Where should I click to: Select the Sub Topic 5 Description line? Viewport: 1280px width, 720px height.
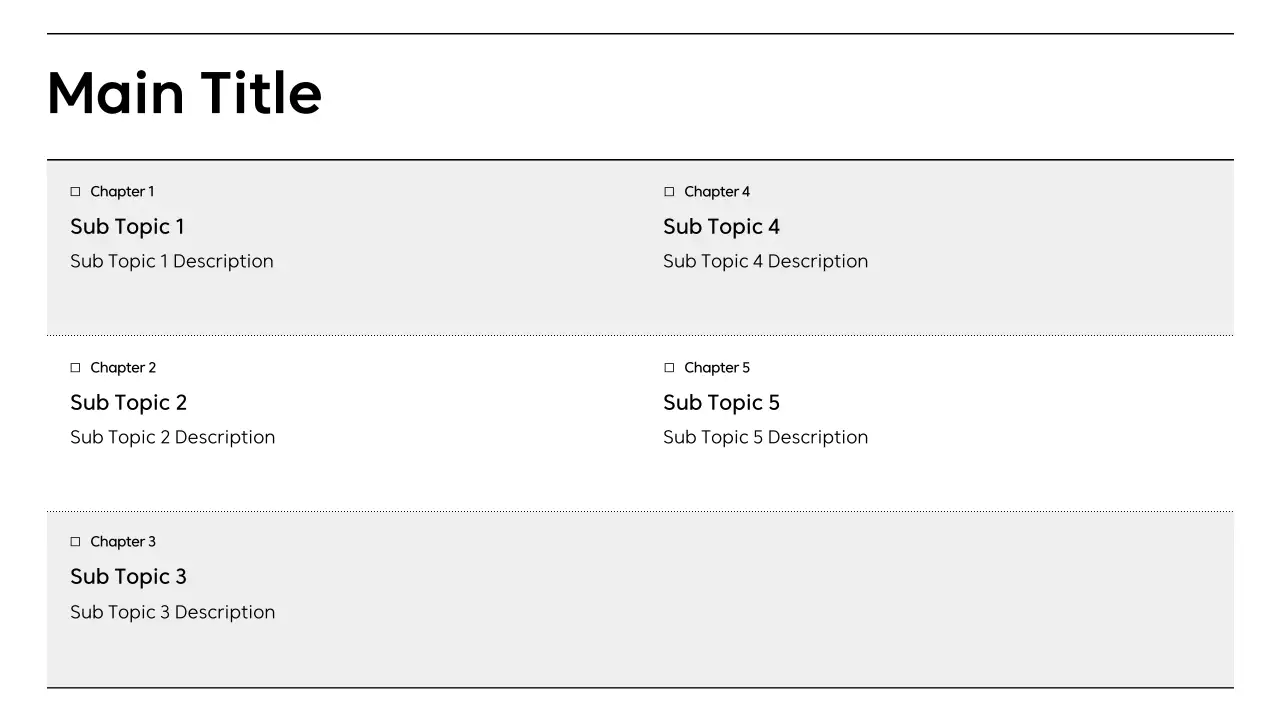[x=765, y=438]
